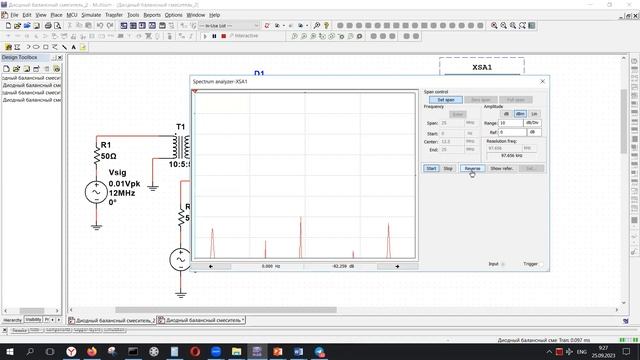Click the Open file folder icon in toolbar
Screen dimensions: 640x360
[18, 26]
